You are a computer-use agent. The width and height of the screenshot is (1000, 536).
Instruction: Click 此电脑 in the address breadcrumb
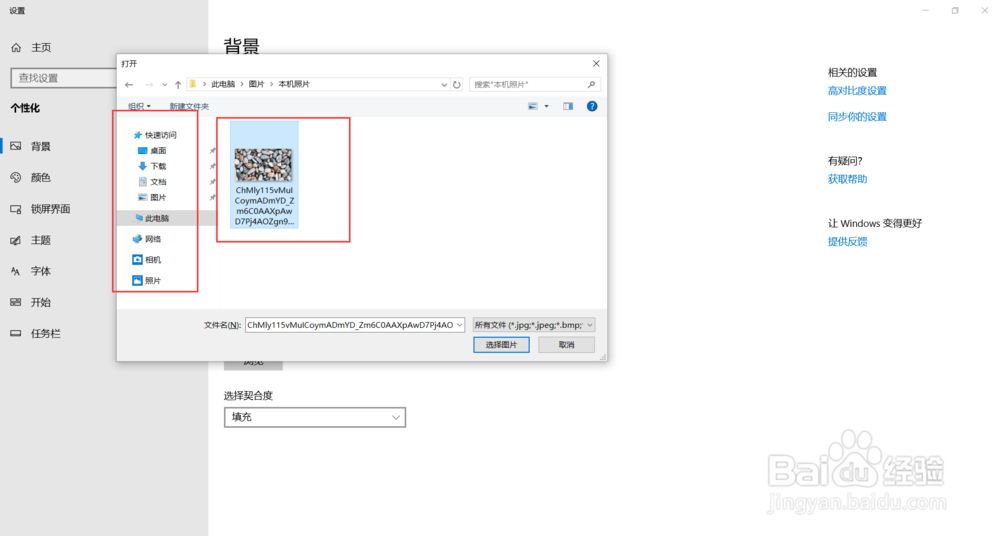223,84
